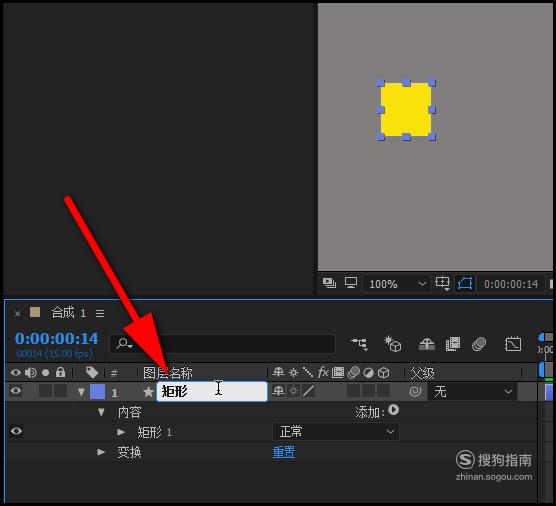Enable Motion Blur for the composition
This screenshot has width=556, height=506.
(x=479, y=344)
